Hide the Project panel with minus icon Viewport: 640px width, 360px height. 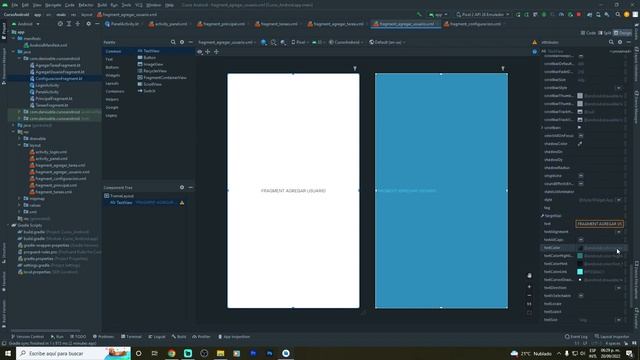[97, 24]
